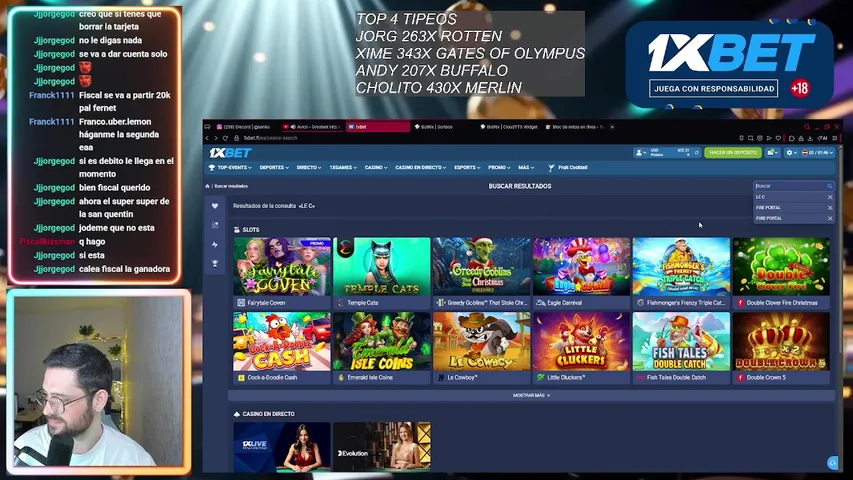The height and width of the screenshot is (480, 853).
Task: Open the user account icon dropdown
Action: pyautogui.click(x=641, y=153)
